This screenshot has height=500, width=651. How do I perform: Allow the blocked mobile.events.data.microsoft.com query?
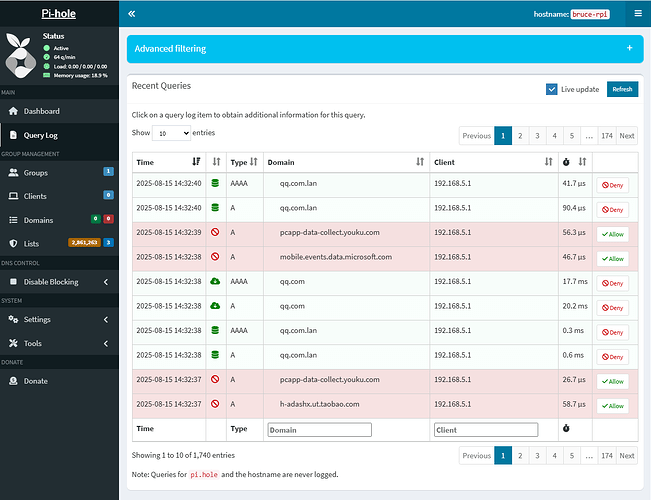coord(611,259)
